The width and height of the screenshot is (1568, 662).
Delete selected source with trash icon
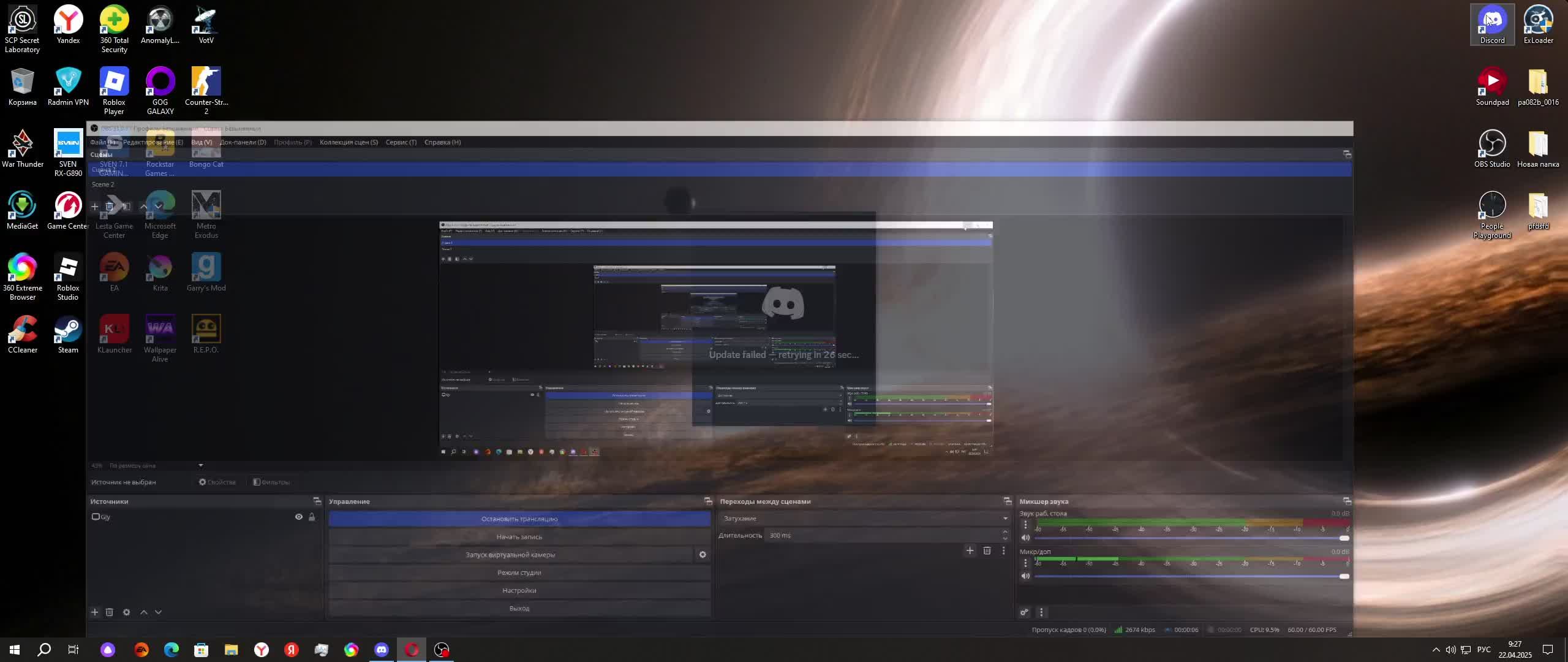110,612
